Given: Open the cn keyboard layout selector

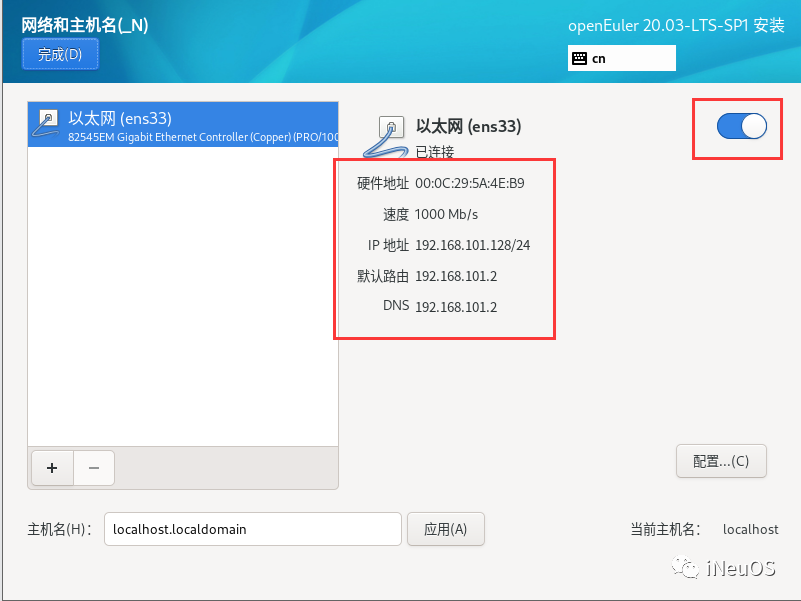Looking at the screenshot, I should 622,58.
